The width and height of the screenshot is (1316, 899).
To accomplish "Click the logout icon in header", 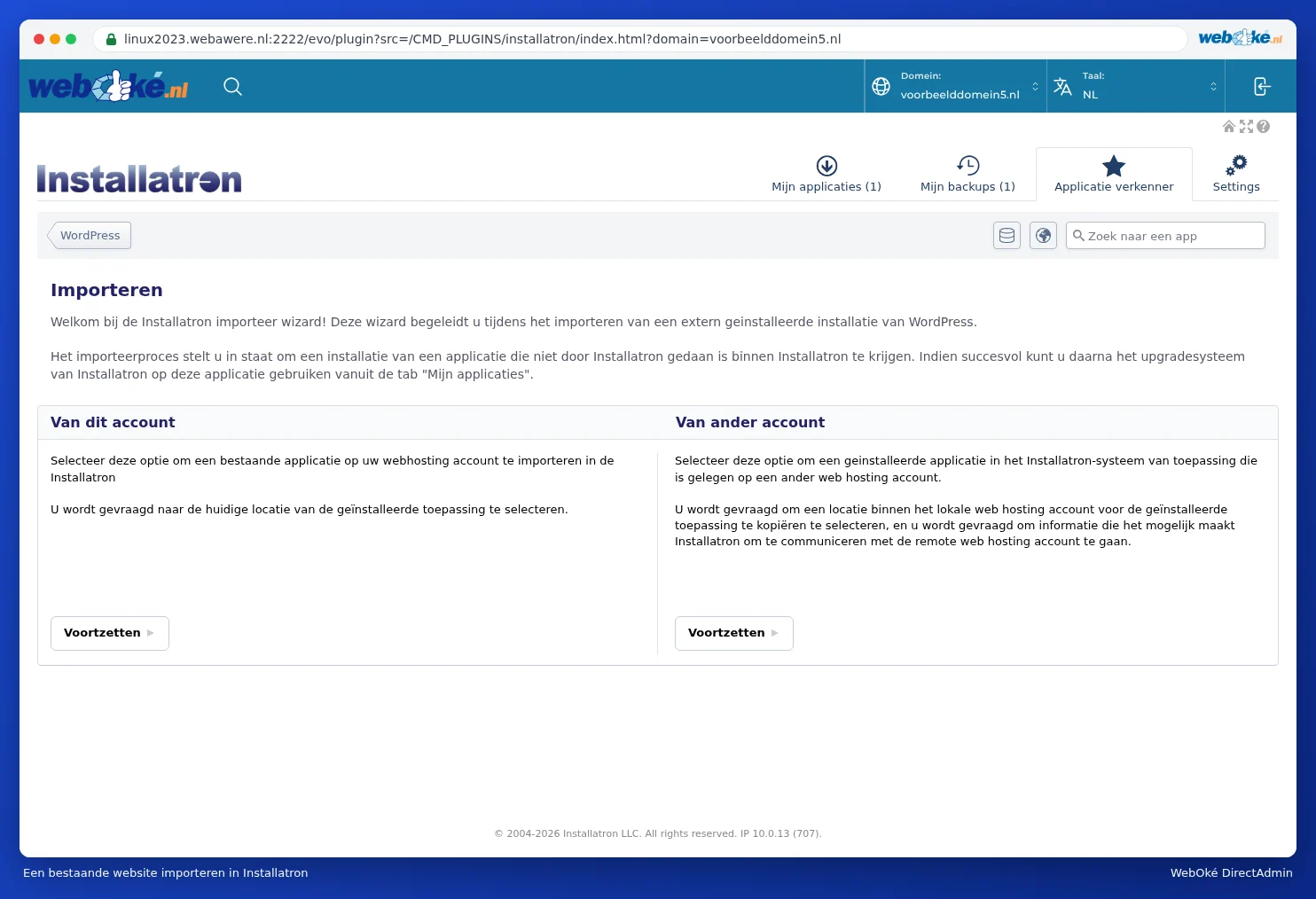I will pyautogui.click(x=1262, y=86).
